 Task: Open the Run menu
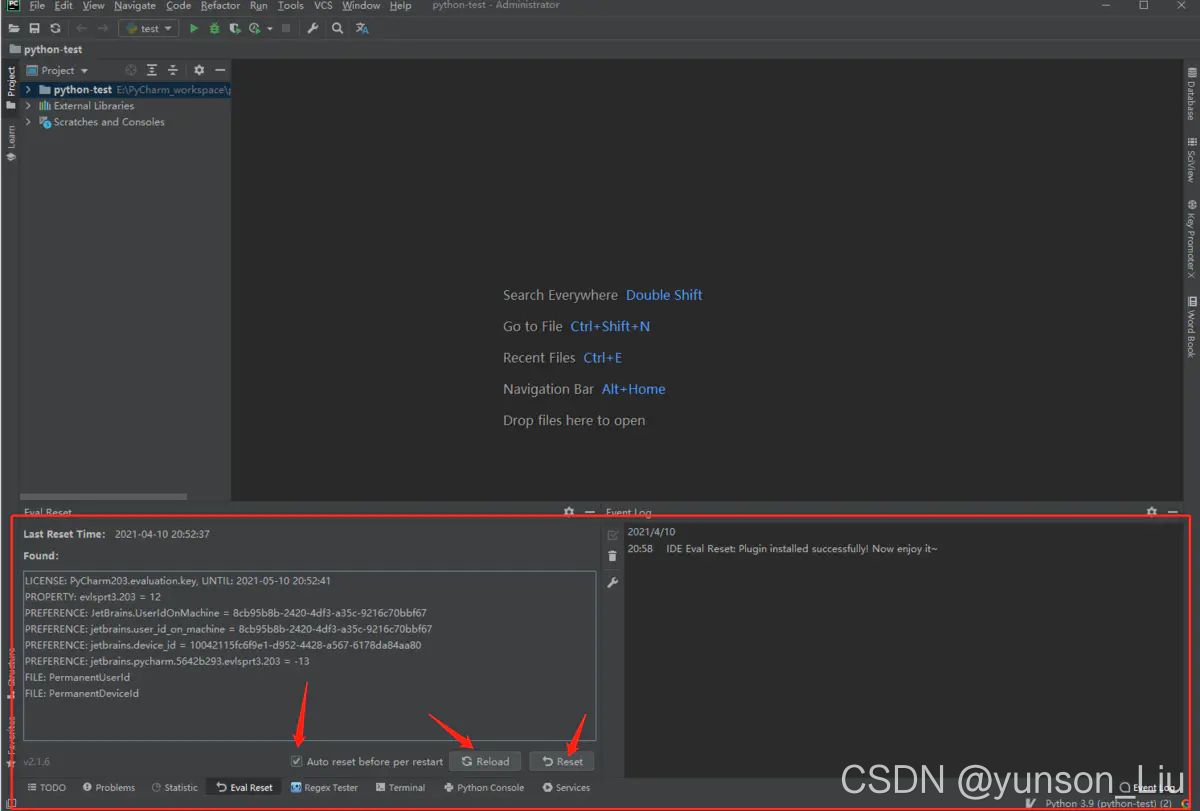click(x=259, y=6)
